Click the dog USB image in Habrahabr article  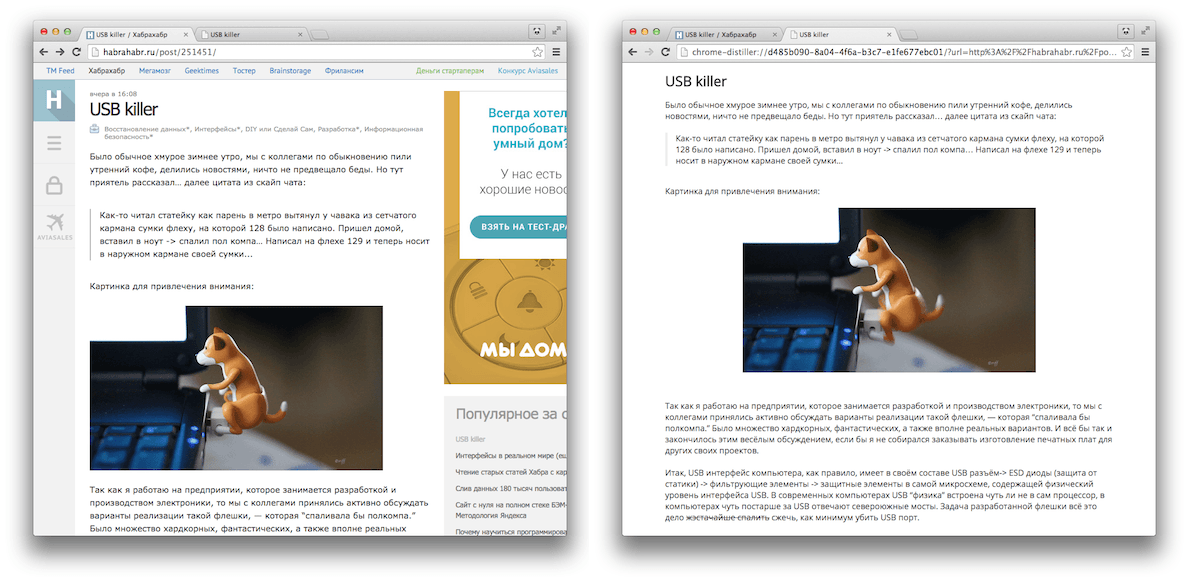(236, 388)
